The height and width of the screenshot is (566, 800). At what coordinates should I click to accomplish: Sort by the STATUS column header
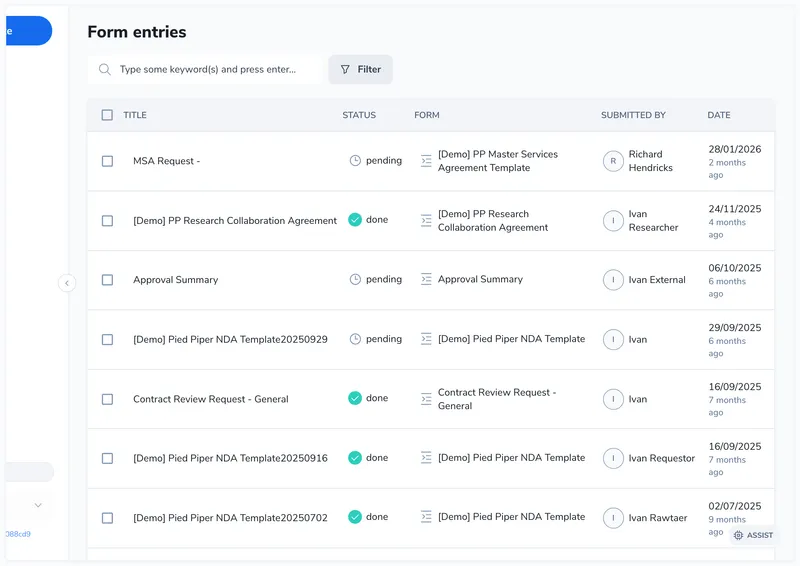[x=359, y=115]
